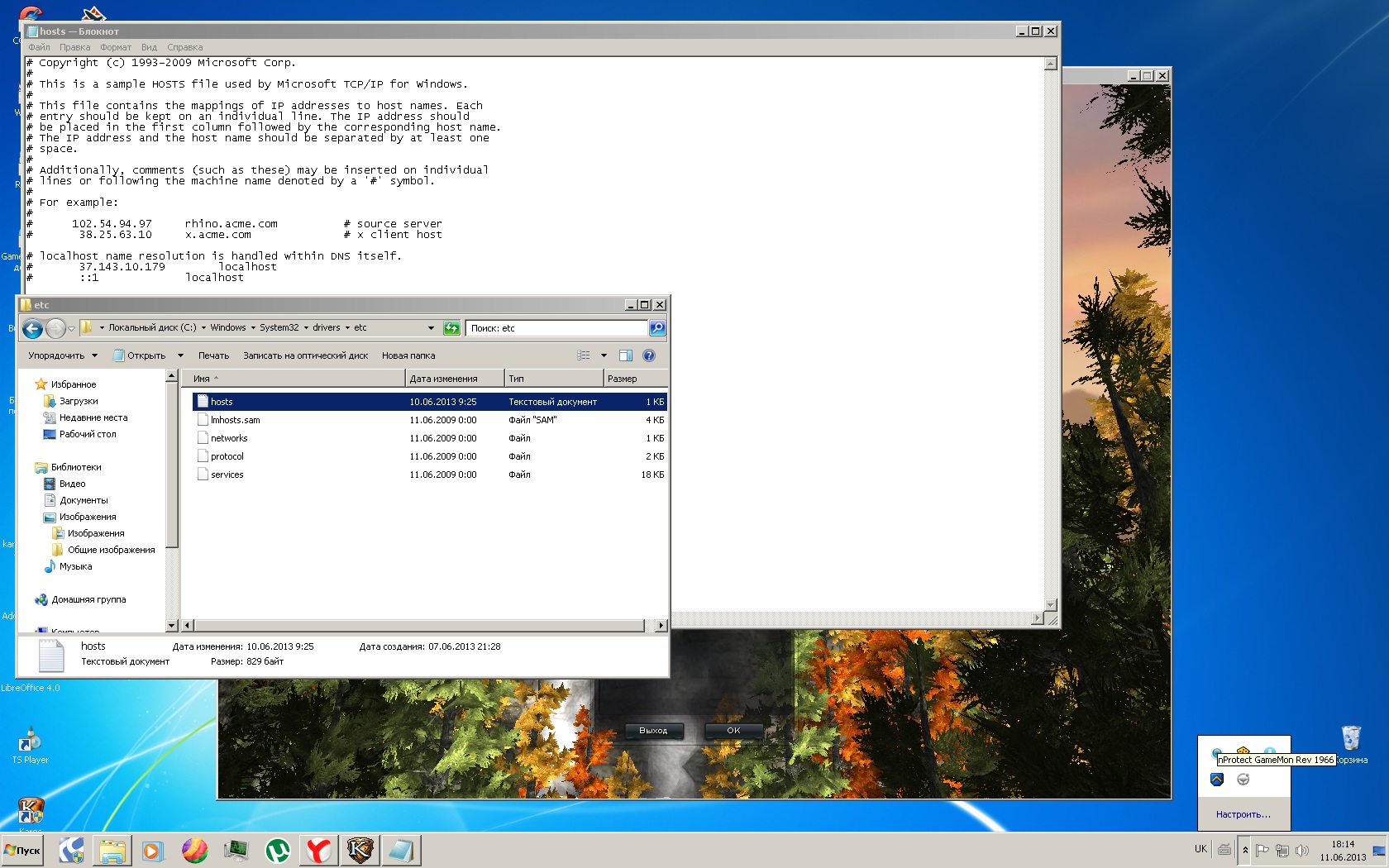Open Yandex browser taskbar icon

(x=318, y=851)
